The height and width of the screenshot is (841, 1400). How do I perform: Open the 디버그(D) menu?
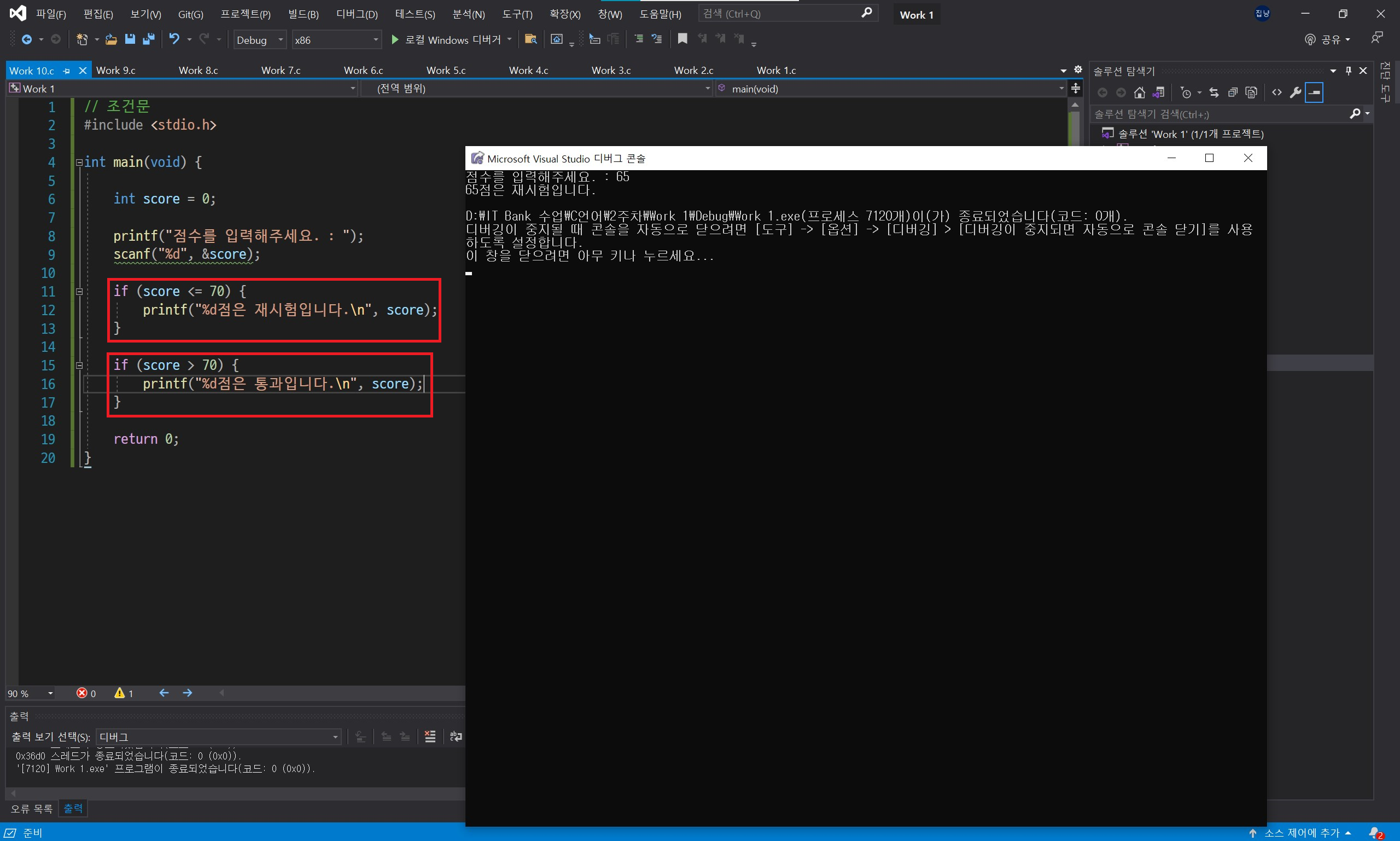point(357,14)
